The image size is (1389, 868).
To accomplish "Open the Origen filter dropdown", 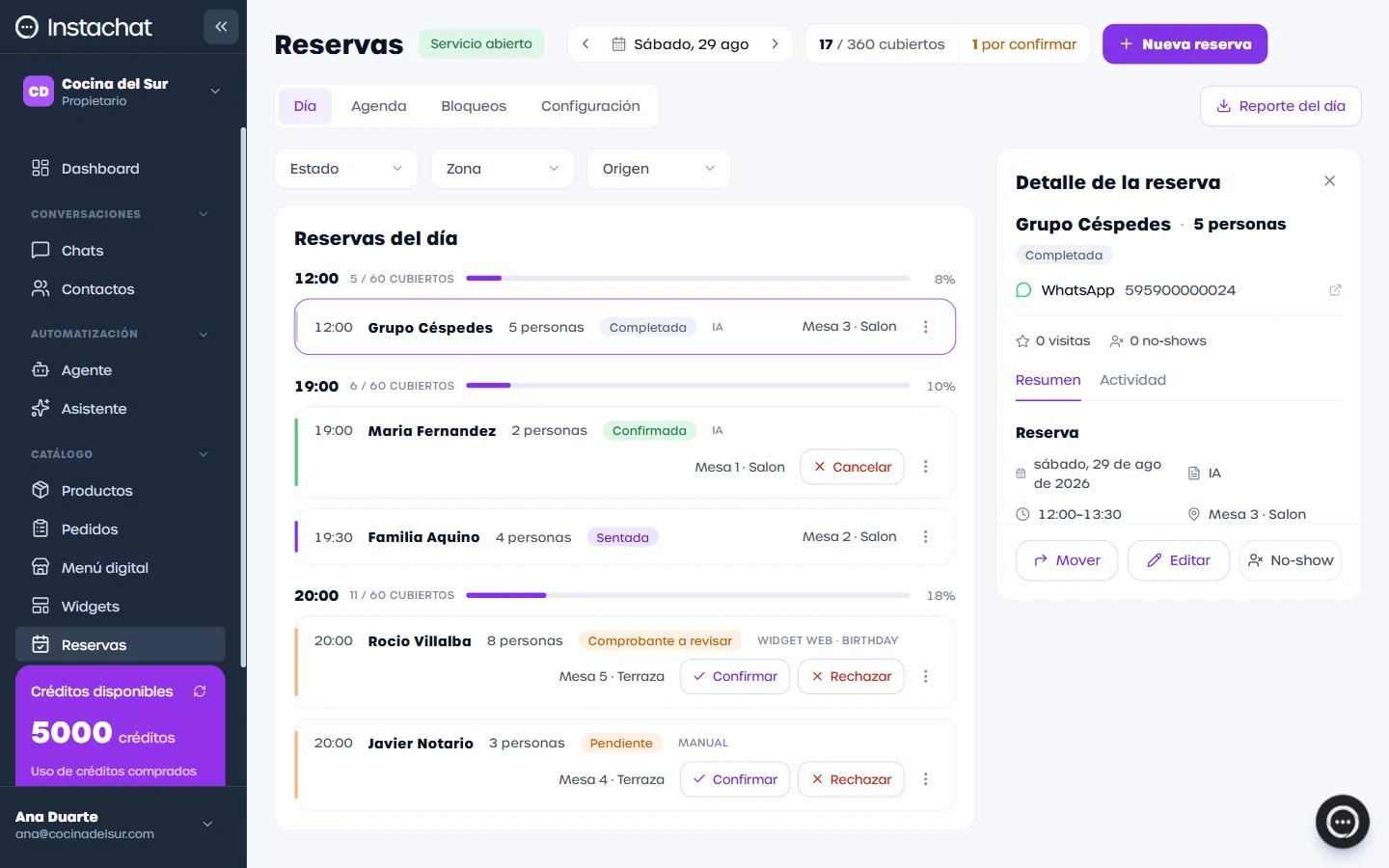I will point(659,169).
